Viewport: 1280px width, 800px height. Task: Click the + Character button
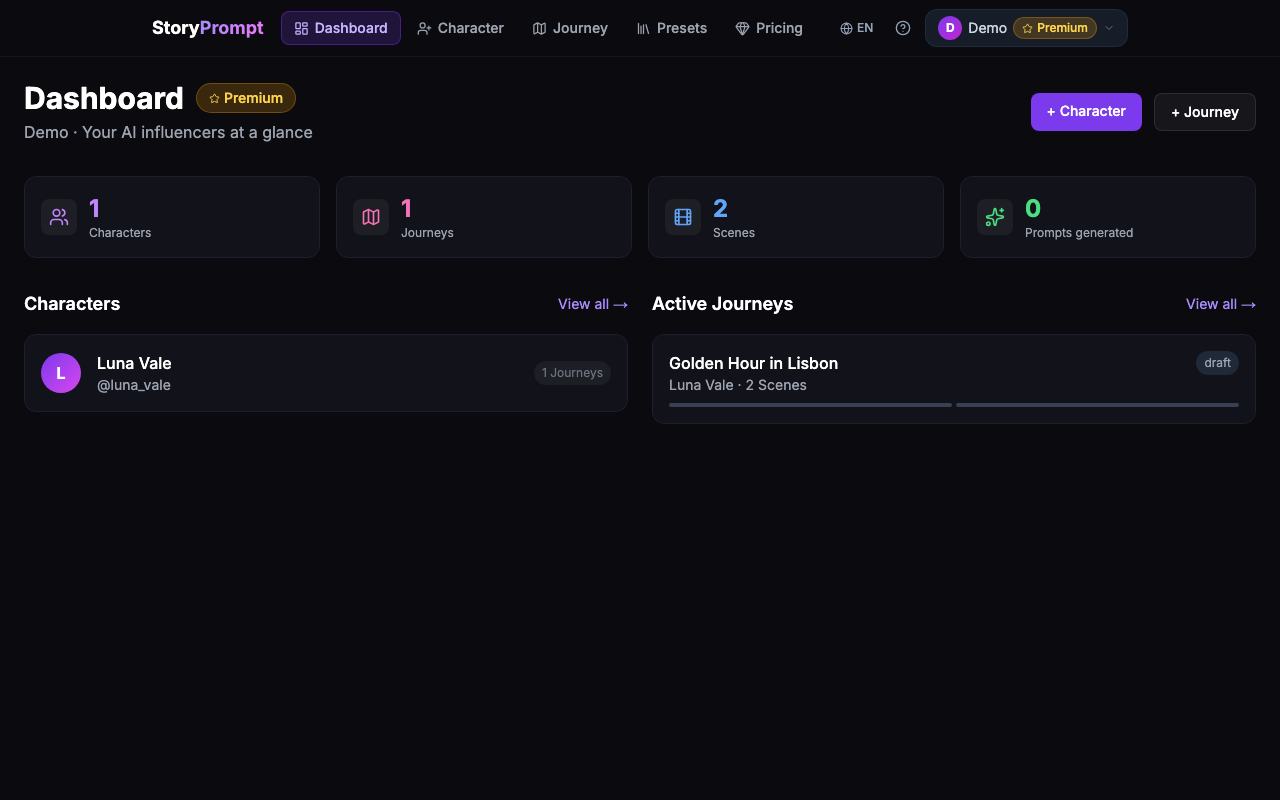(1086, 112)
